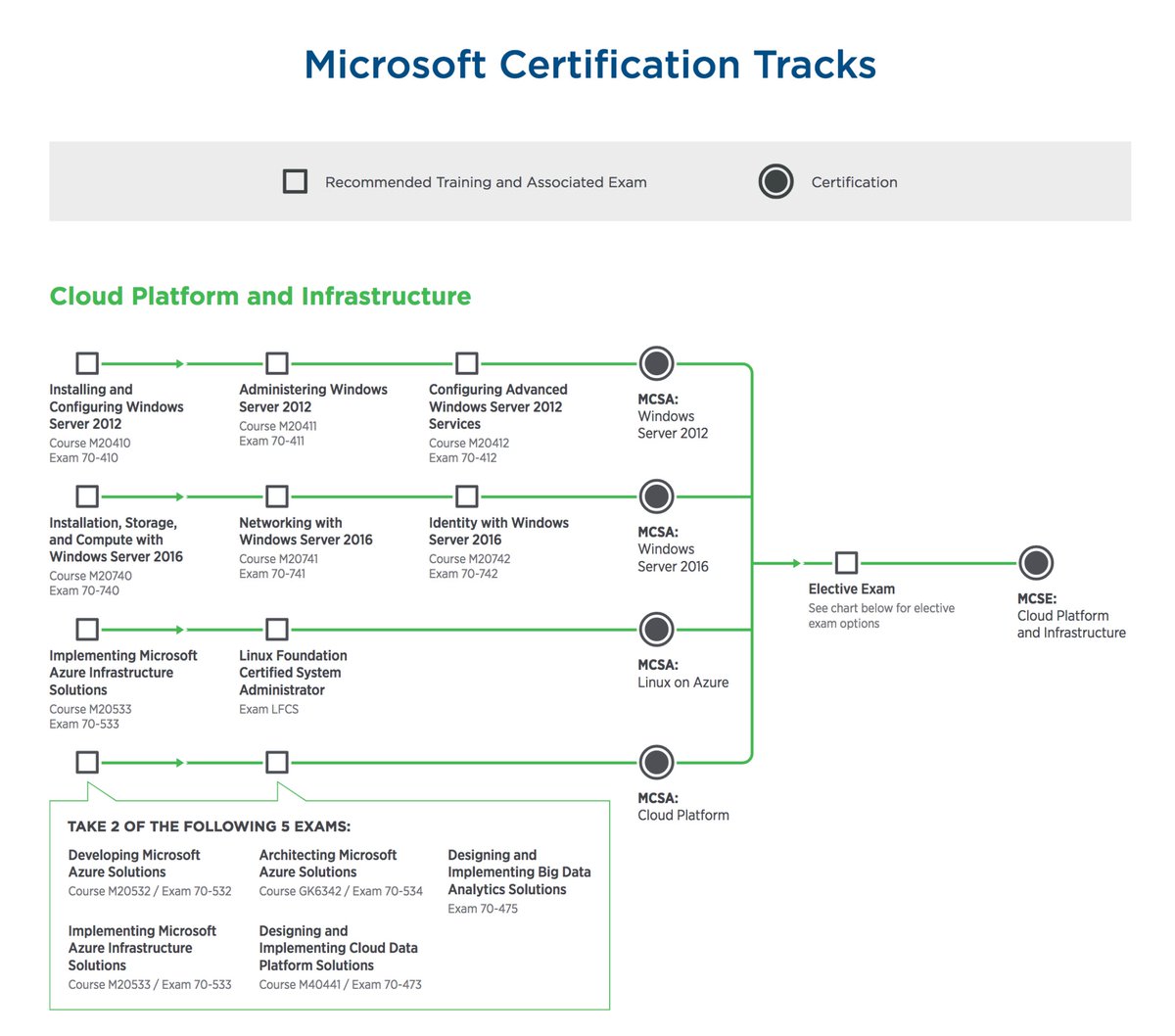Click Designing and Implementing Cloud Data Platform Solutions

(338, 948)
